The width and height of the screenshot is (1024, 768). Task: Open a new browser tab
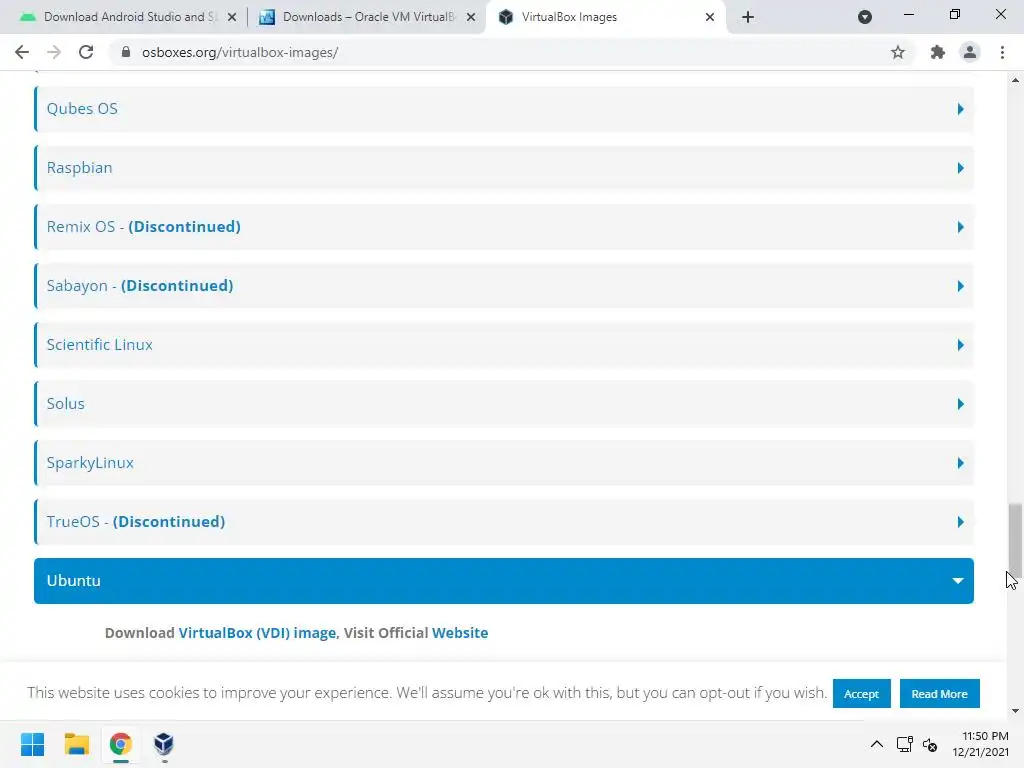(748, 17)
